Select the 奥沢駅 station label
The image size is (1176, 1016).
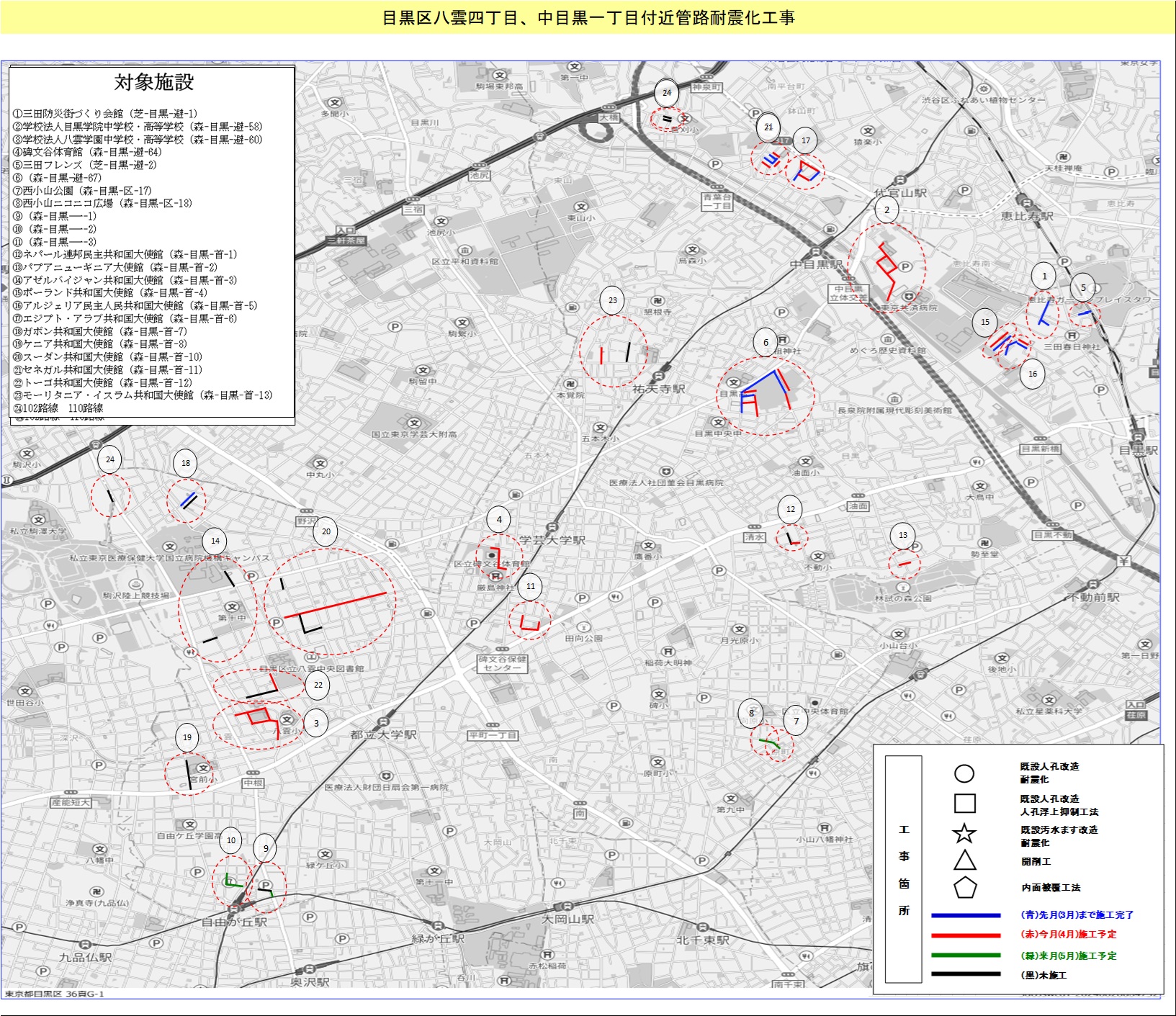[310, 981]
